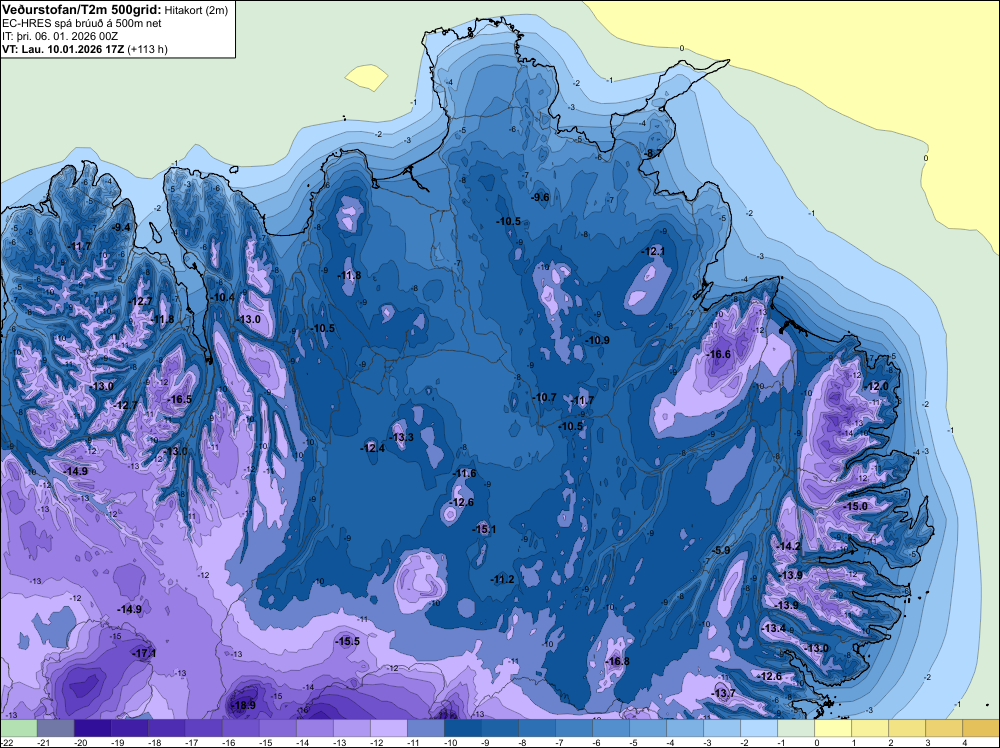The height and width of the screenshot is (748, 1000).
Task: Click the -9.6 temperature value
Action: [541, 197]
